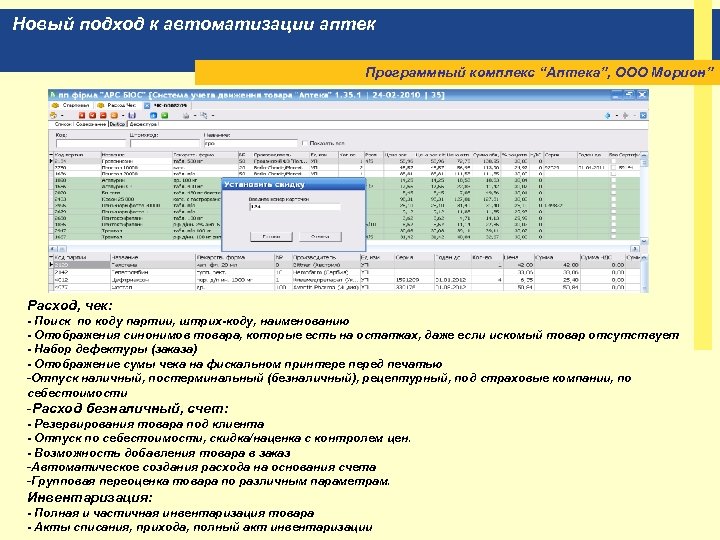
Task: Click the blue back-arrow navigation icon
Action: [x=608, y=115]
